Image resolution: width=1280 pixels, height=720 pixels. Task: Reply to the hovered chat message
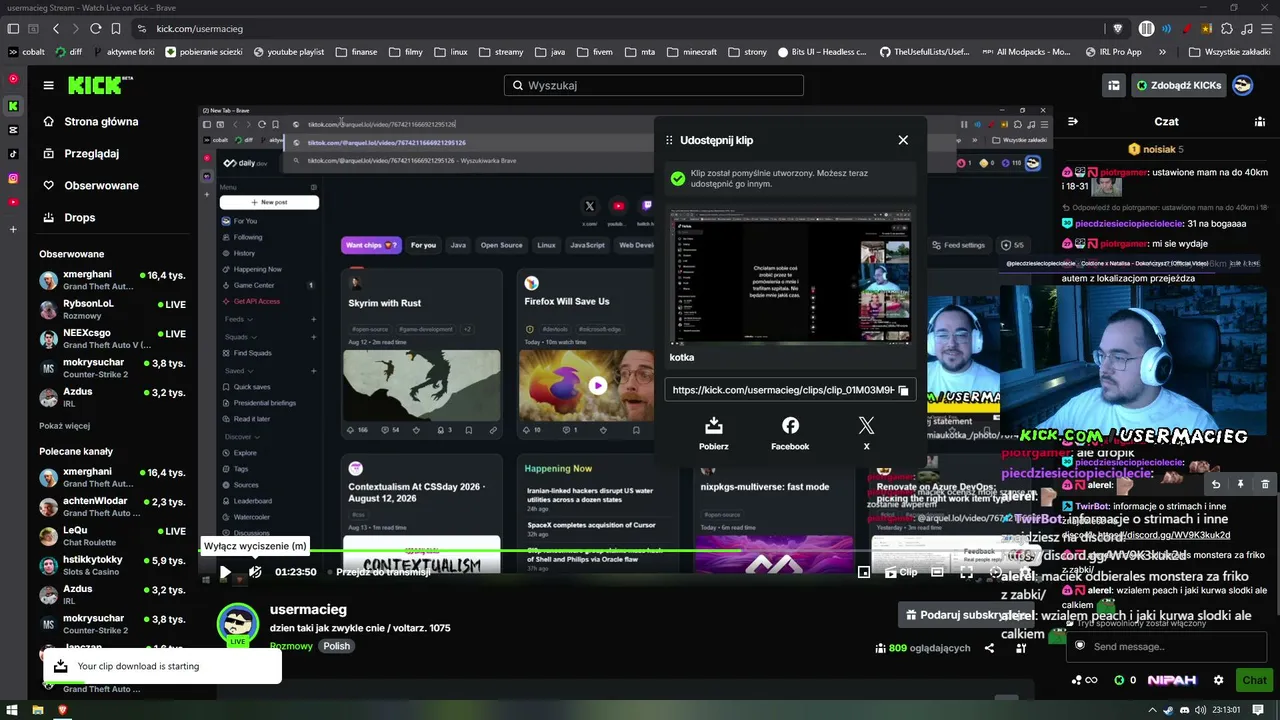tap(1216, 484)
